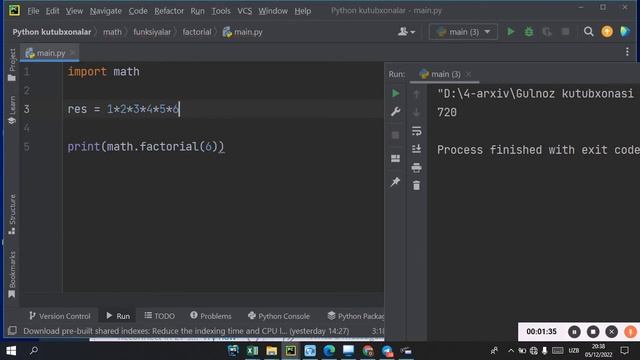Close the main (3) run tab
The image size is (640, 360).
click(468, 74)
